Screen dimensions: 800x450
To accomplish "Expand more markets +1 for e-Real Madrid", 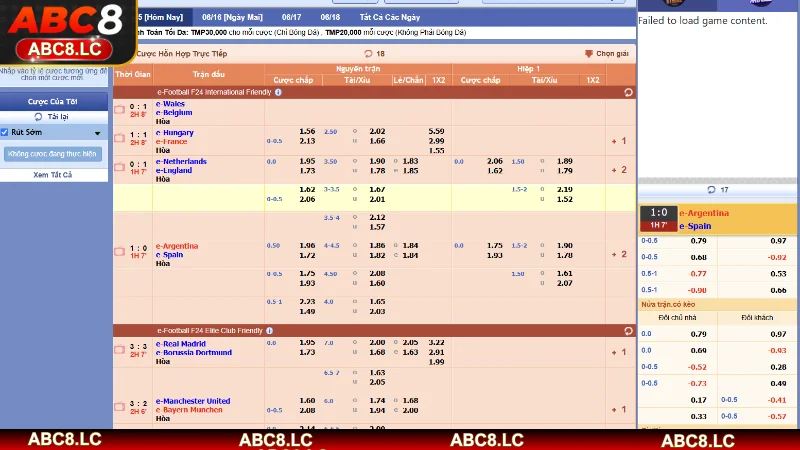I will [x=618, y=352].
